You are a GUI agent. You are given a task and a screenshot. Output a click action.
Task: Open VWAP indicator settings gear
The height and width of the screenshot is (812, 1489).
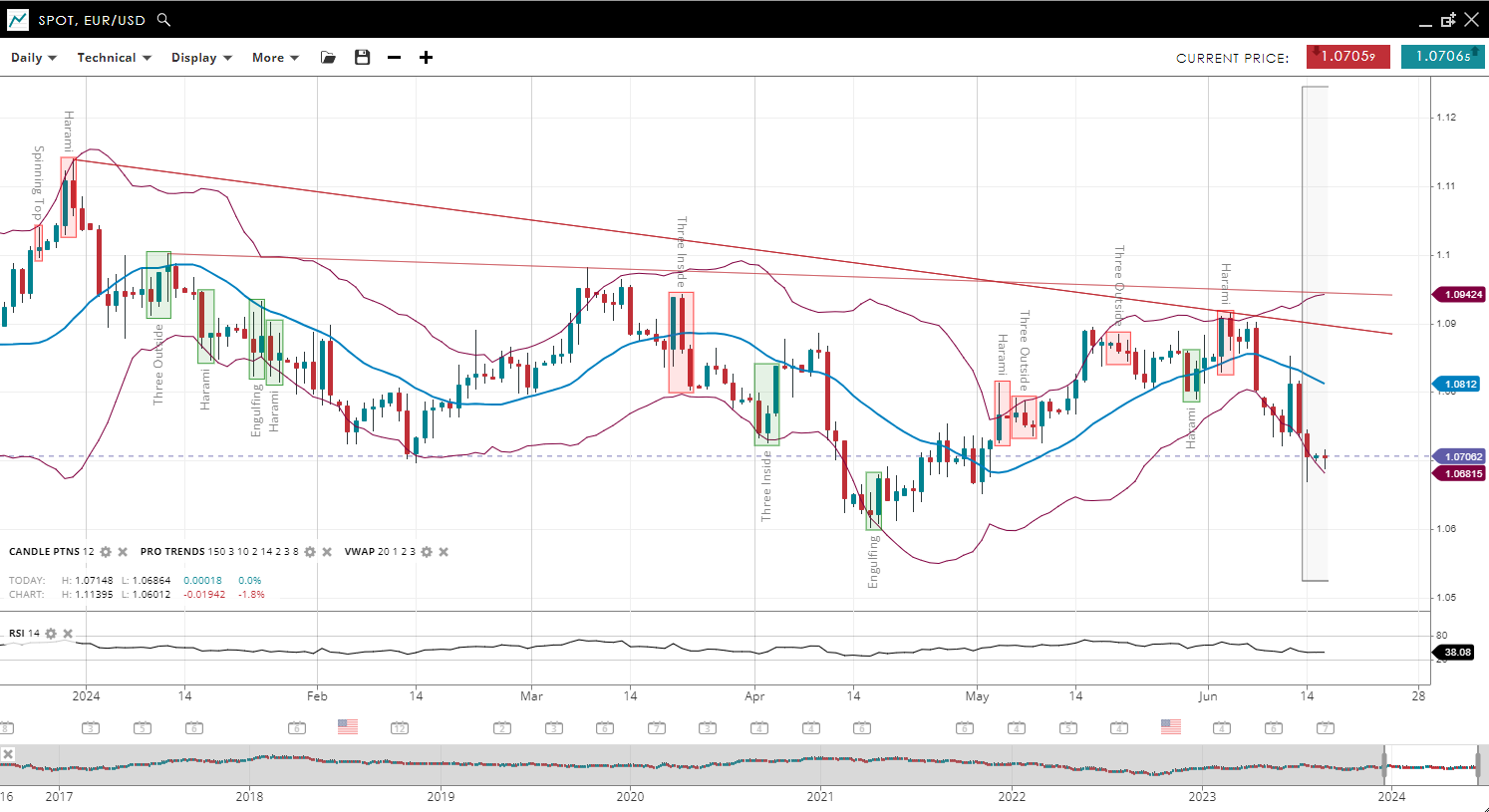coord(427,552)
